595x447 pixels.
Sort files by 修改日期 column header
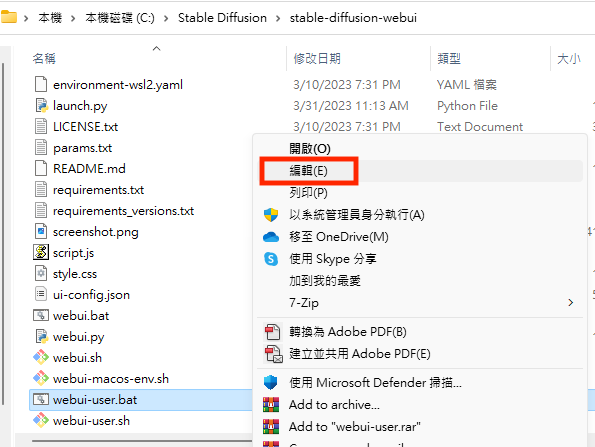317,58
